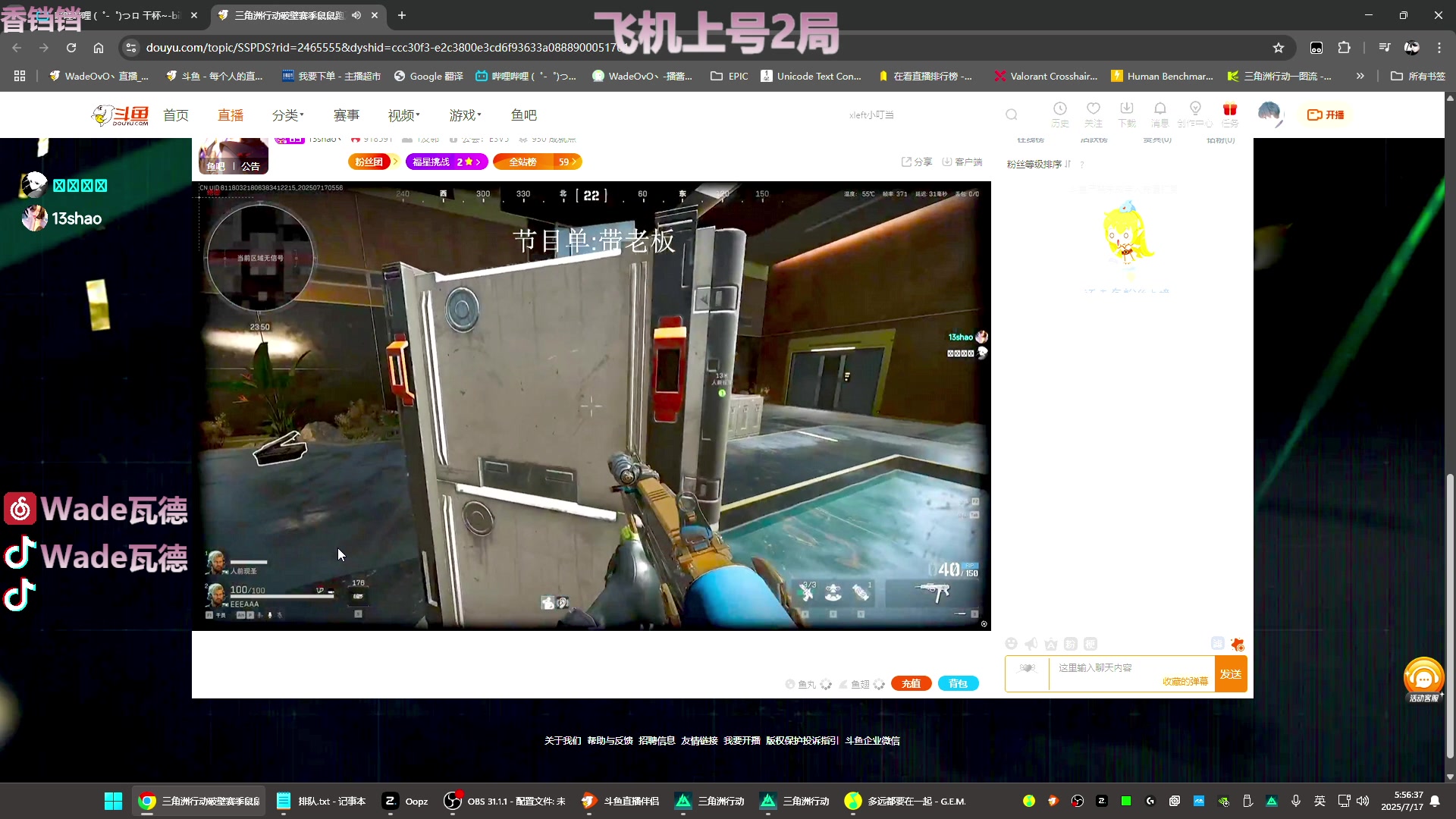Screen dimensions: 1456x819
Task: Show more bookmarks with the chevron
Action: 1360,76
